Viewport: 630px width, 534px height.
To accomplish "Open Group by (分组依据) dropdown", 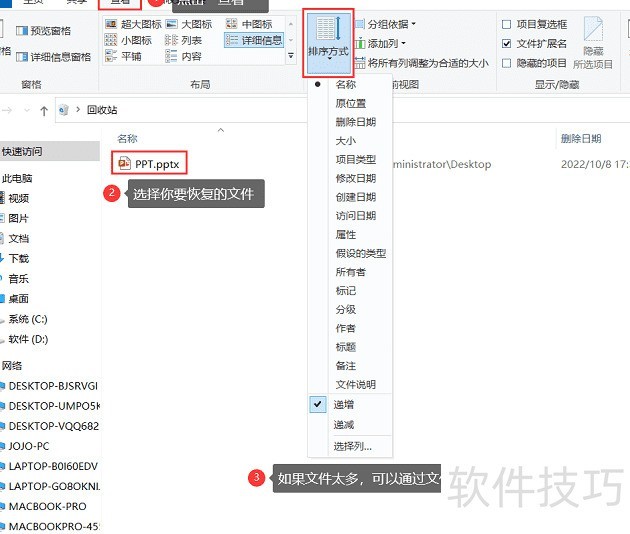I will point(387,25).
